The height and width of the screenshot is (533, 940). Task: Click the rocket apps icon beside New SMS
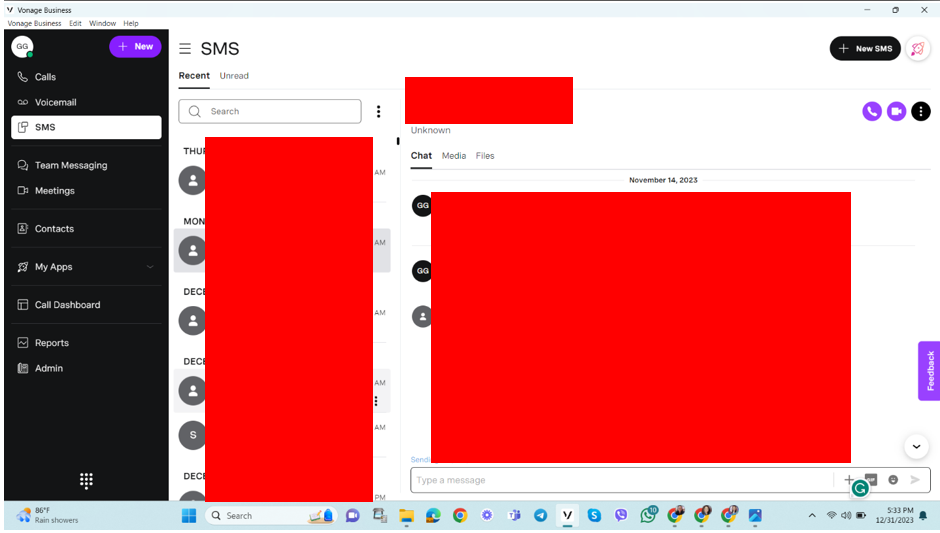[x=918, y=49]
